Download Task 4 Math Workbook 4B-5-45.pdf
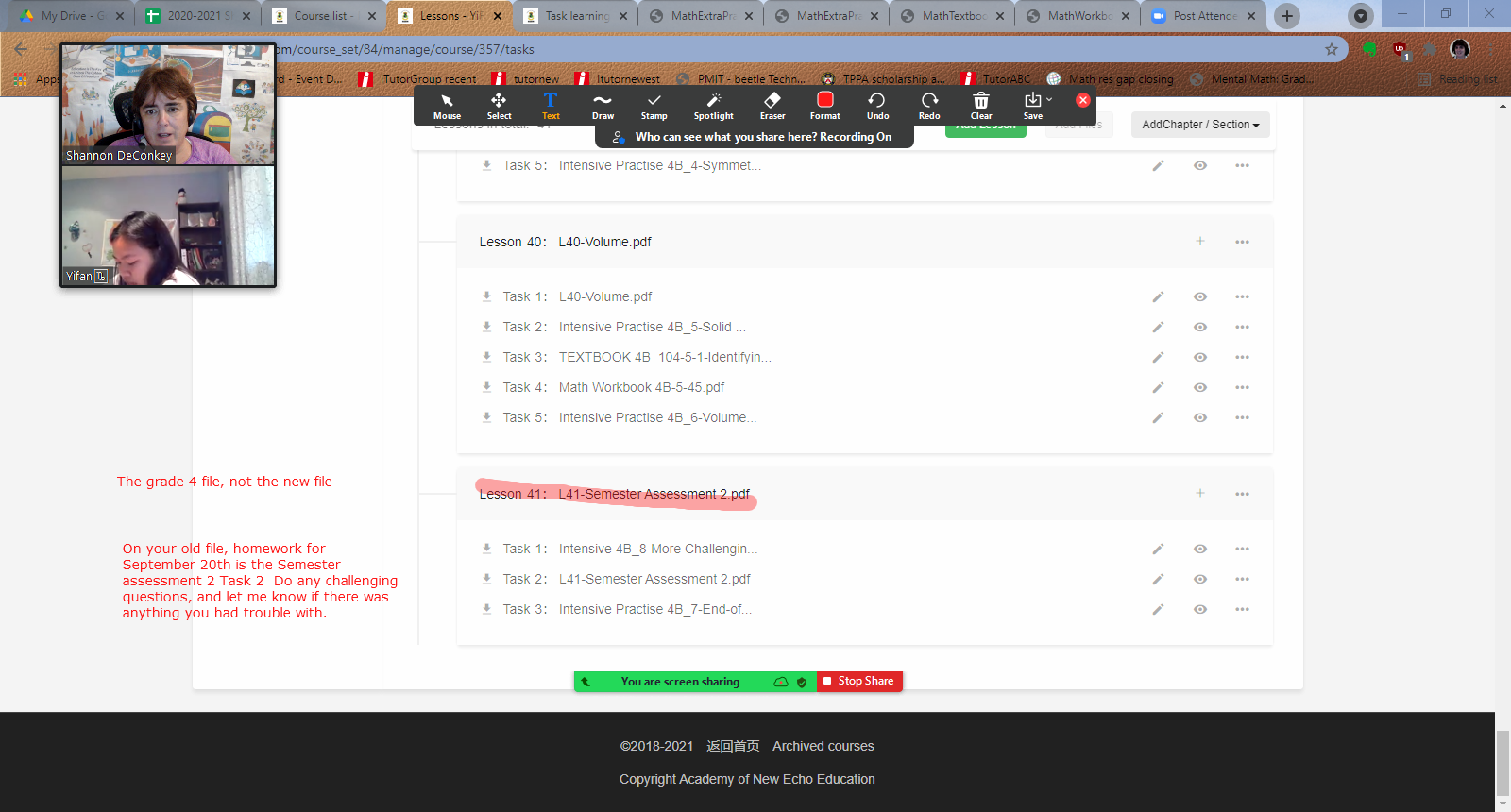The height and width of the screenshot is (812, 1511). 486,387
